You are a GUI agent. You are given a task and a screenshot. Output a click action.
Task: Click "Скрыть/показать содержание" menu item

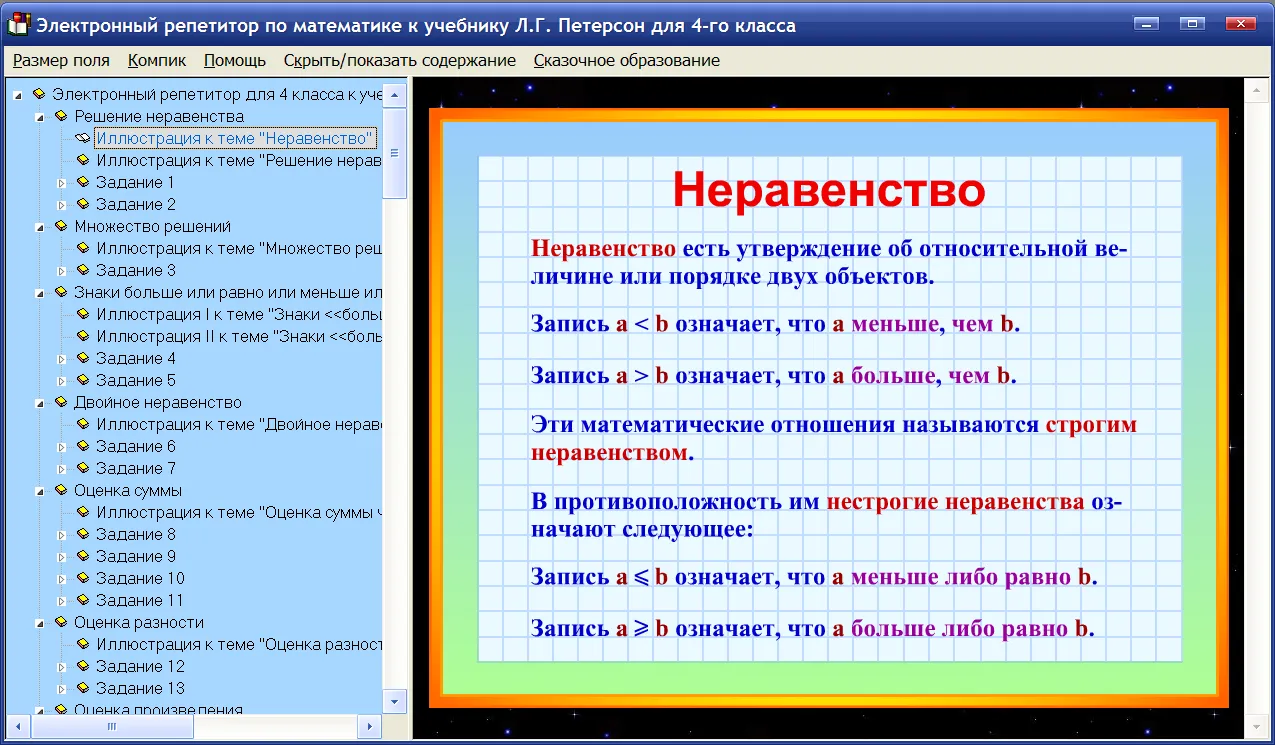coord(400,60)
